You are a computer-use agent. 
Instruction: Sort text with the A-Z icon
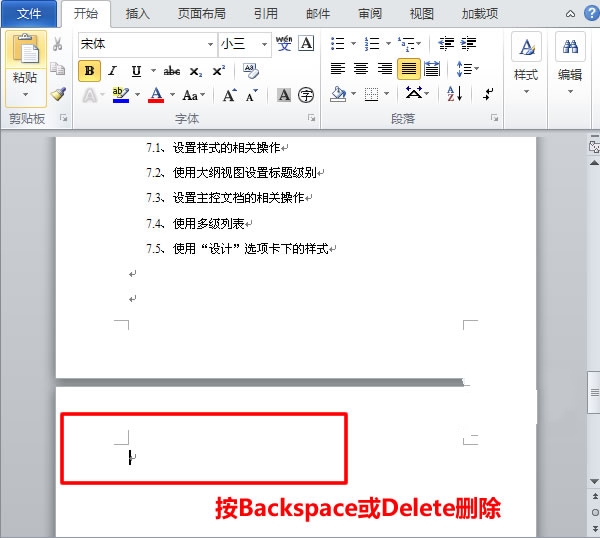coord(455,93)
